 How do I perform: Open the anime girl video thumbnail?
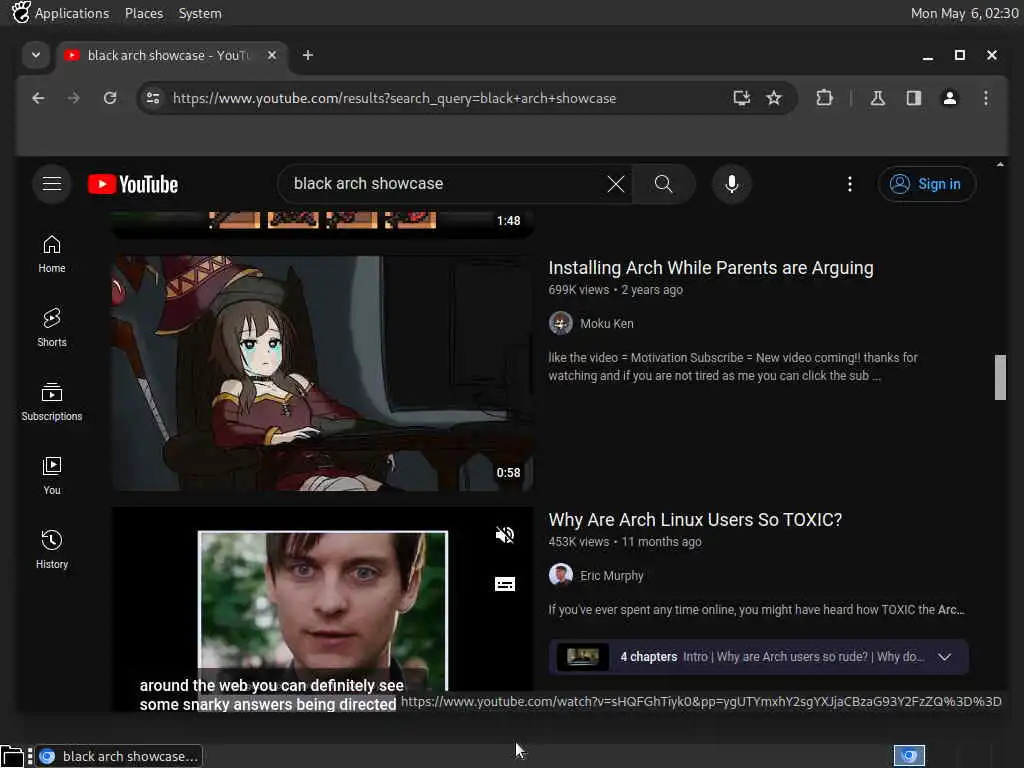[x=323, y=373]
